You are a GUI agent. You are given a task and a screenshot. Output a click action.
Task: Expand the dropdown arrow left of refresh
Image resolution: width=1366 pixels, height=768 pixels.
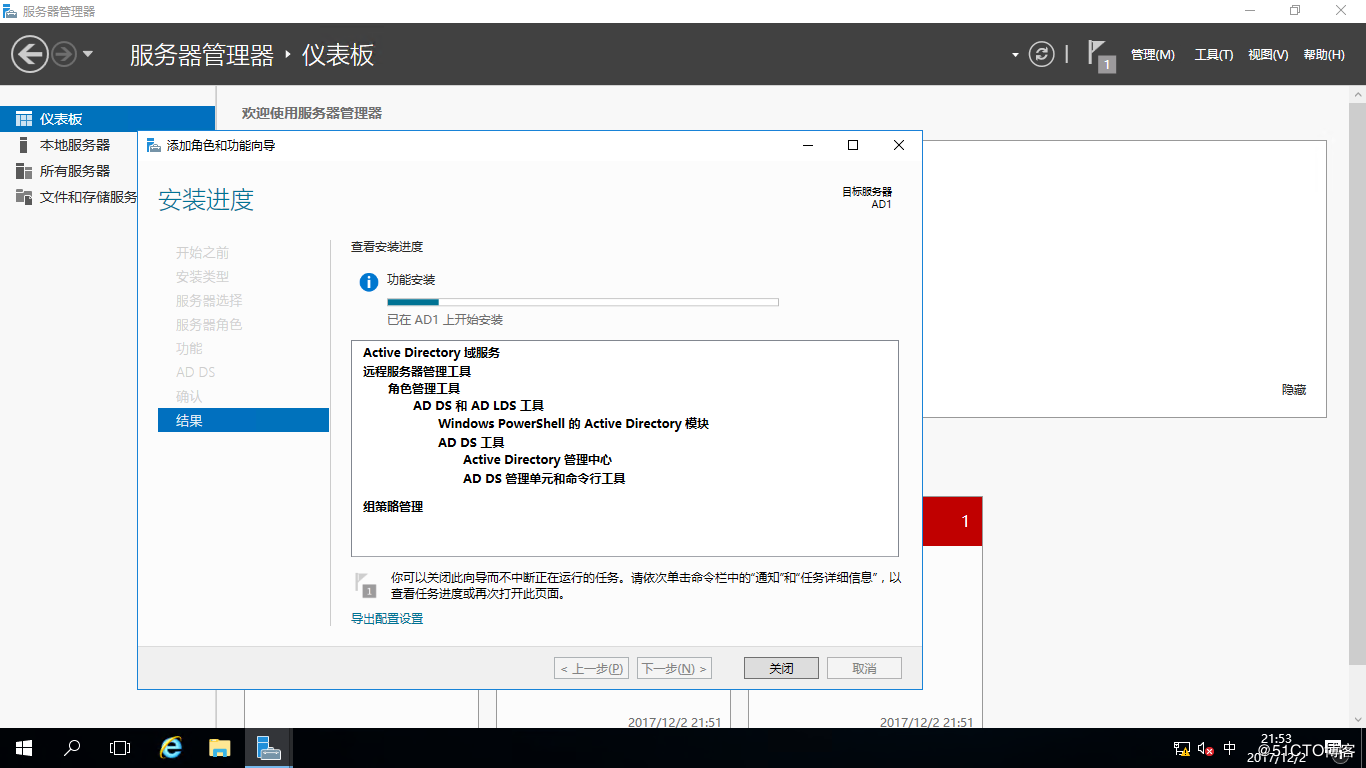pyautogui.click(x=1015, y=55)
